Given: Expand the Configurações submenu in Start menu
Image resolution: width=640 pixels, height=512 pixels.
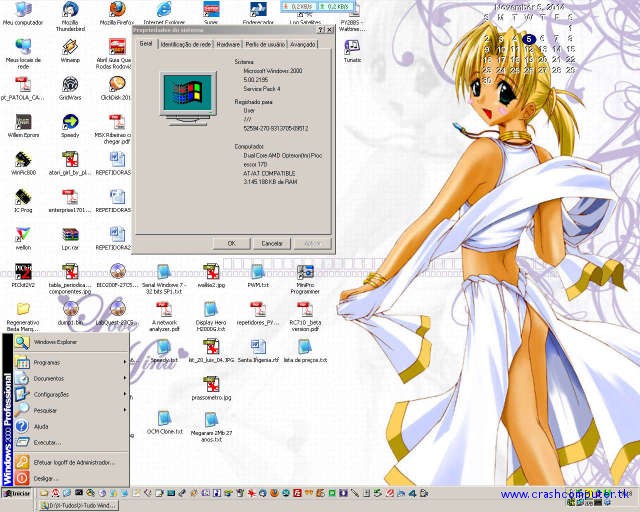Looking at the screenshot, I should click(71, 394).
